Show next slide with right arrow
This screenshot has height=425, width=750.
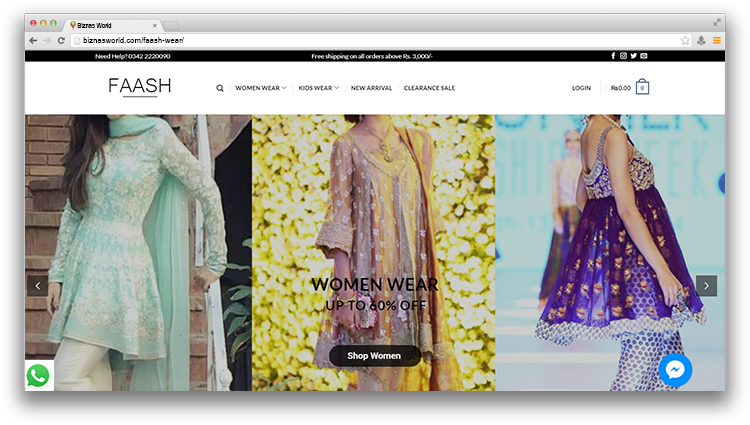706,286
